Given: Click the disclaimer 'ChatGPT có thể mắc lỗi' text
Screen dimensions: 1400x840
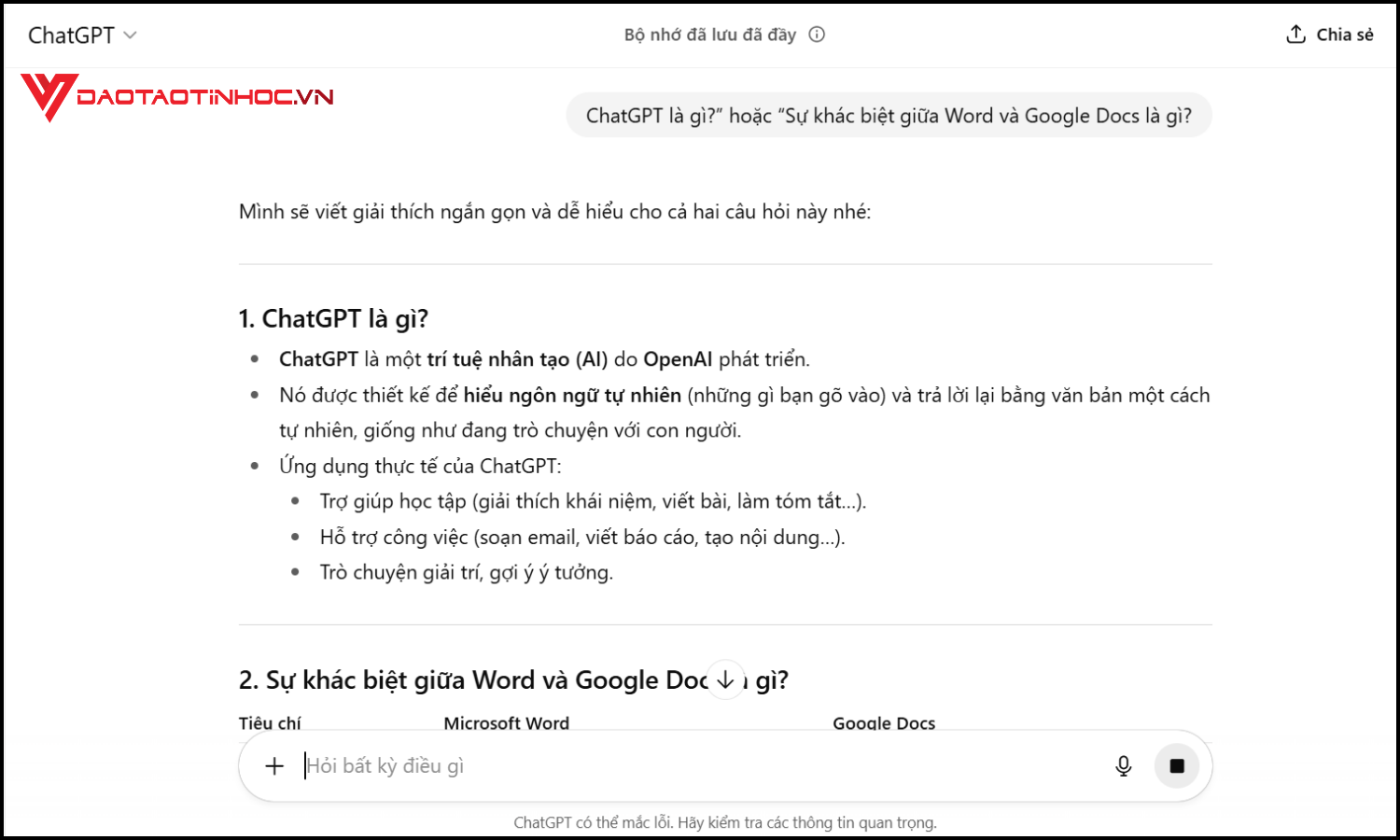Looking at the screenshot, I should click(x=725, y=822).
